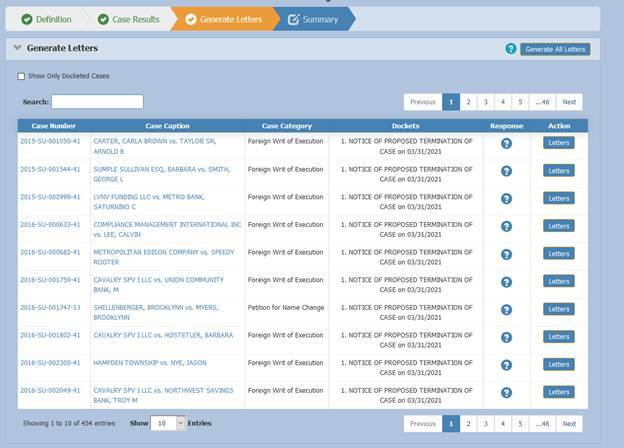Sort by the Case Caption column header

[167, 126]
